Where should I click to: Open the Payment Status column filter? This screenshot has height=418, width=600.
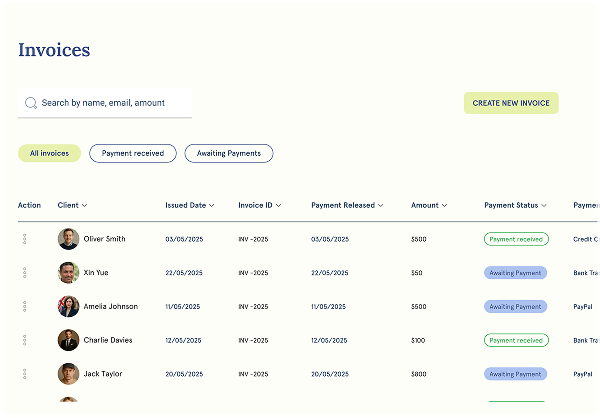[x=517, y=205]
